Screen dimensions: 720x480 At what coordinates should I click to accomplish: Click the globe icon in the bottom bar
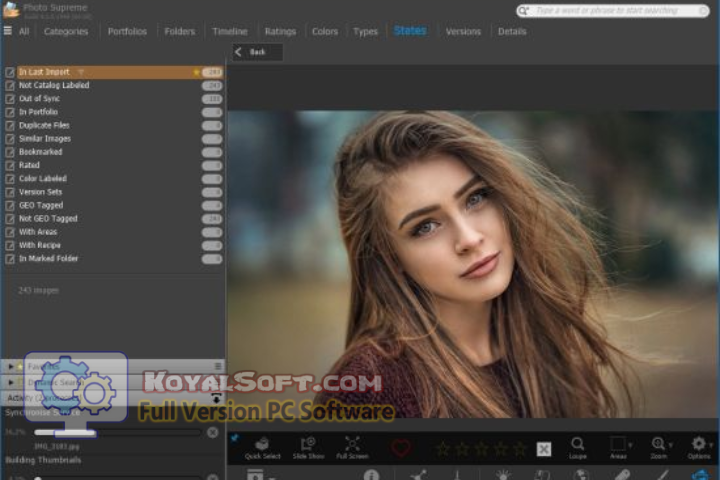581,475
